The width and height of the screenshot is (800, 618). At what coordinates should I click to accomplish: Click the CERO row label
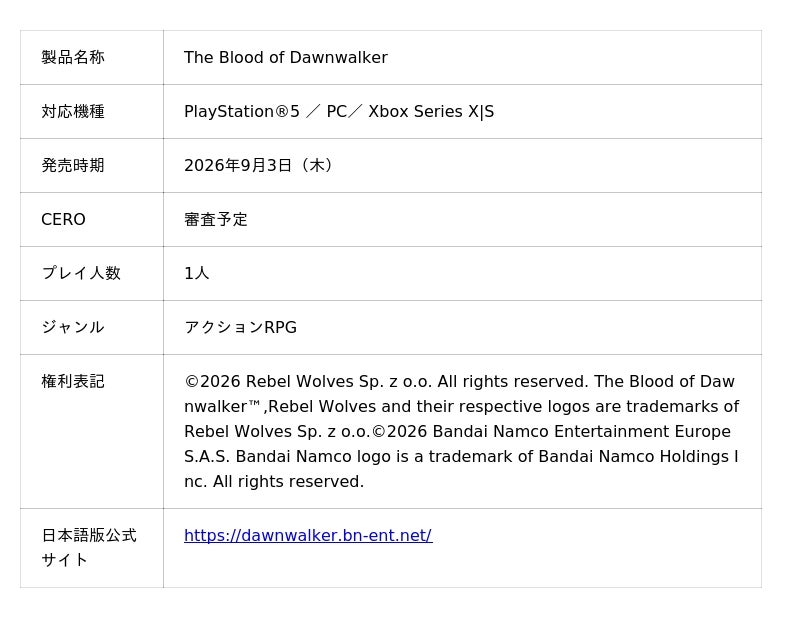click(63, 220)
